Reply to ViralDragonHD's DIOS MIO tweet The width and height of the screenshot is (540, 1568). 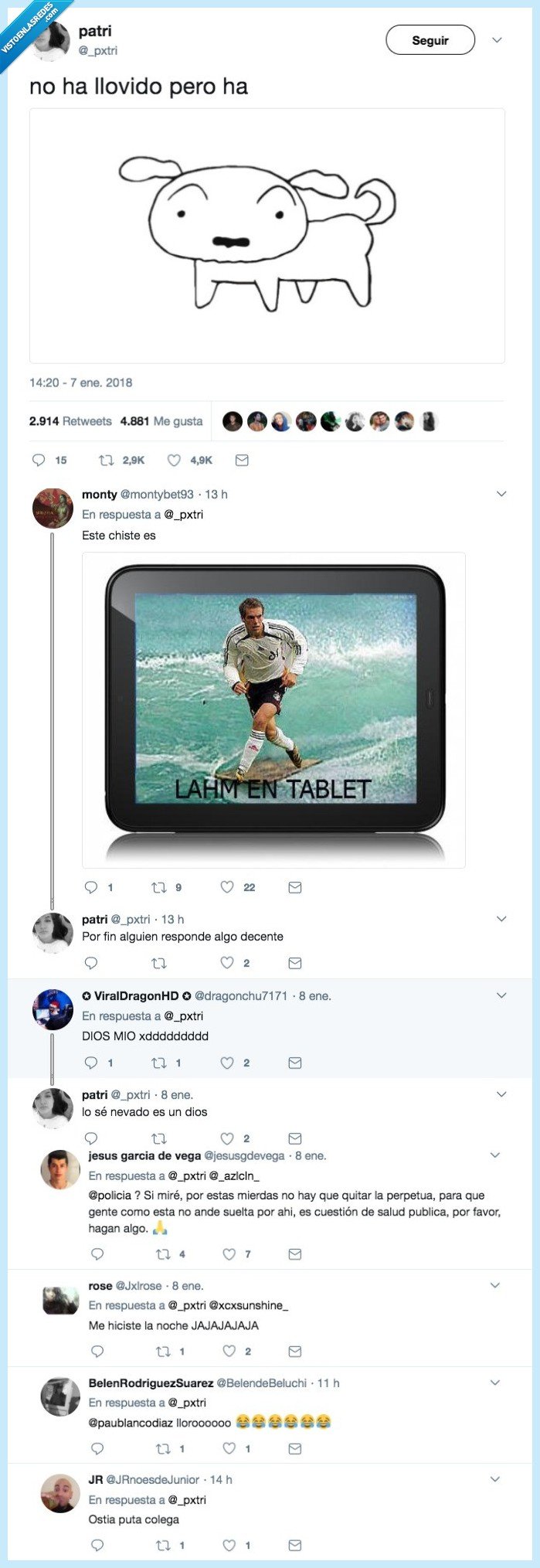[x=91, y=1063]
